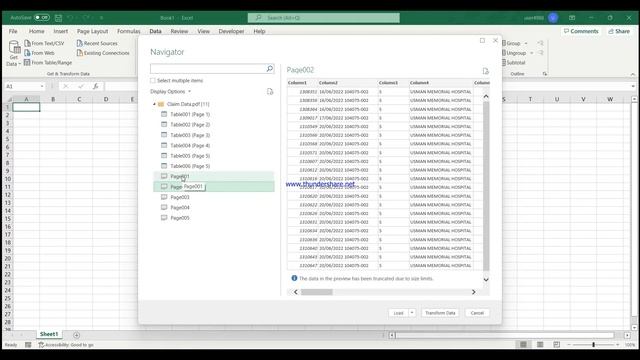The height and width of the screenshot is (360, 640).
Task: Check Select multiple items checkbox
Action: [153, 81]
